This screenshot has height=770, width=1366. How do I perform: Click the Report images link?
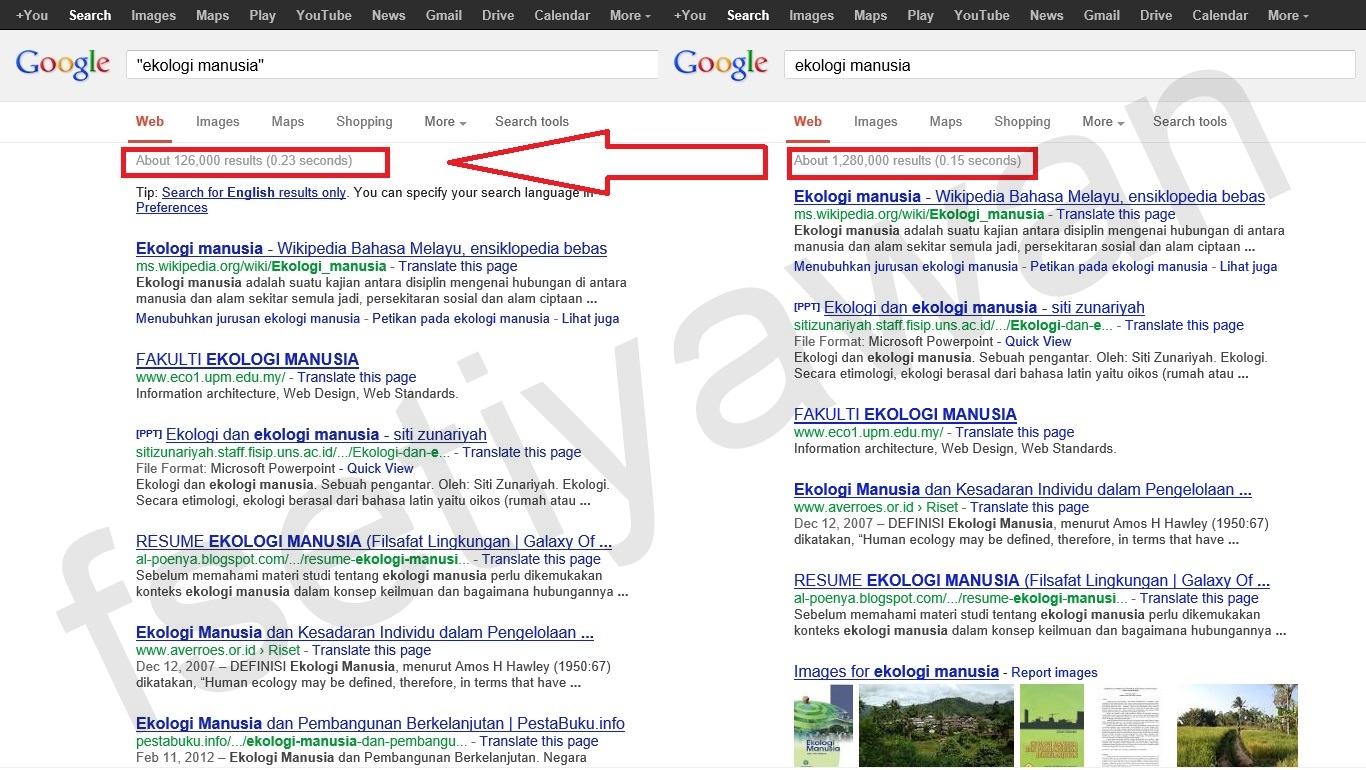(x=1054, y=673)
